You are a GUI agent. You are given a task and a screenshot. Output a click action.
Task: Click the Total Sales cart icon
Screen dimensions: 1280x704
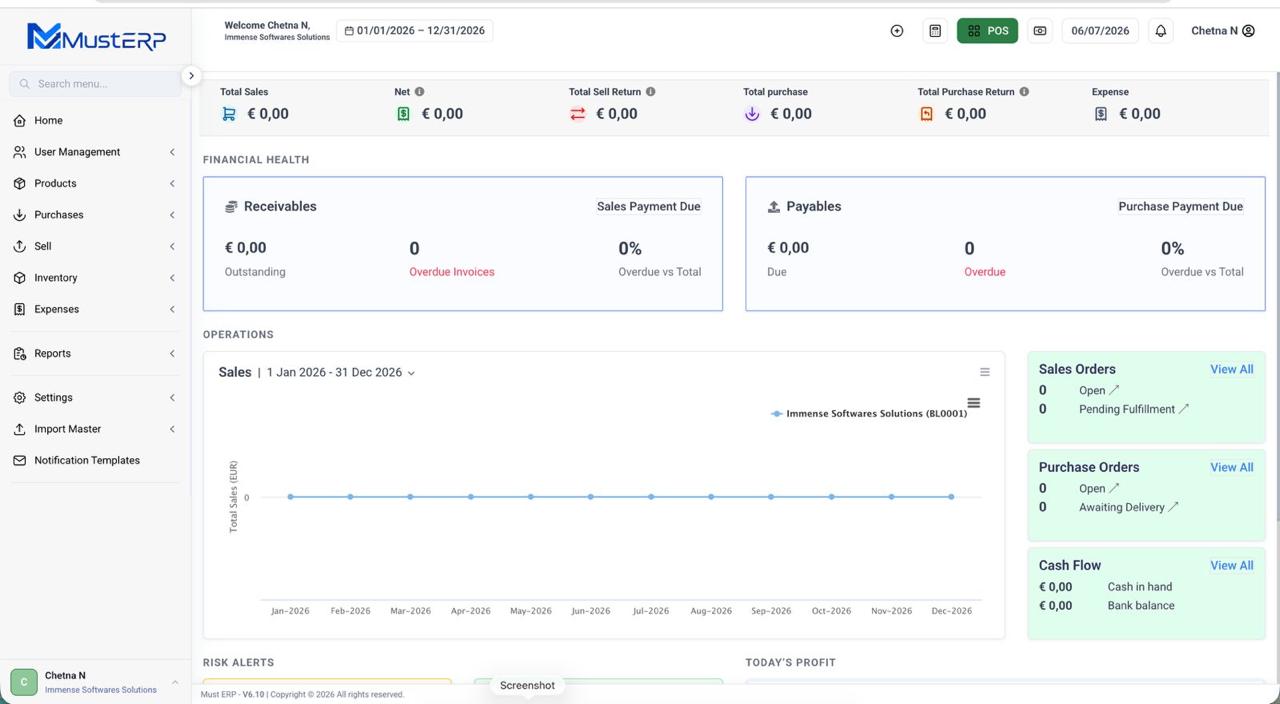tap(229, 114)
